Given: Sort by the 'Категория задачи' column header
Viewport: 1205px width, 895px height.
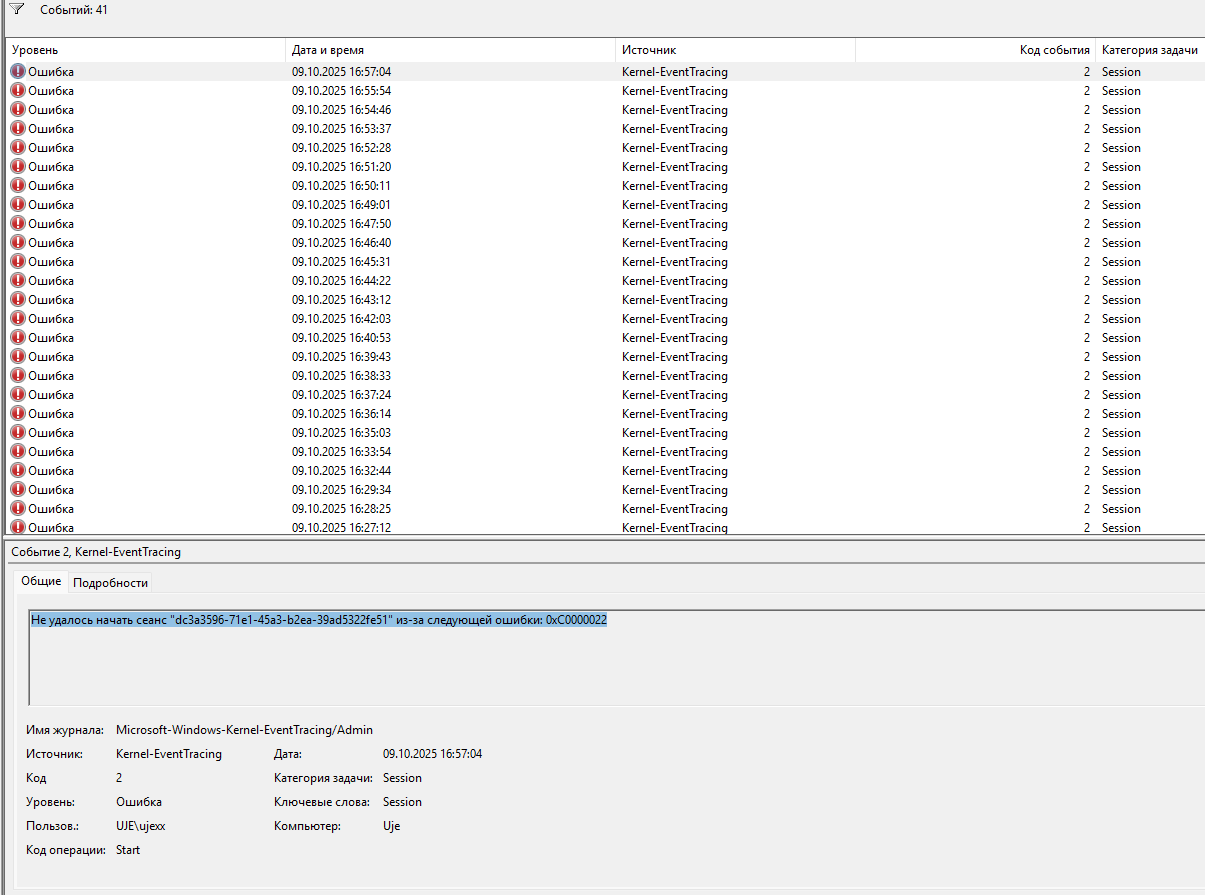Looking at the screenshot, I should pos(1150,50).
